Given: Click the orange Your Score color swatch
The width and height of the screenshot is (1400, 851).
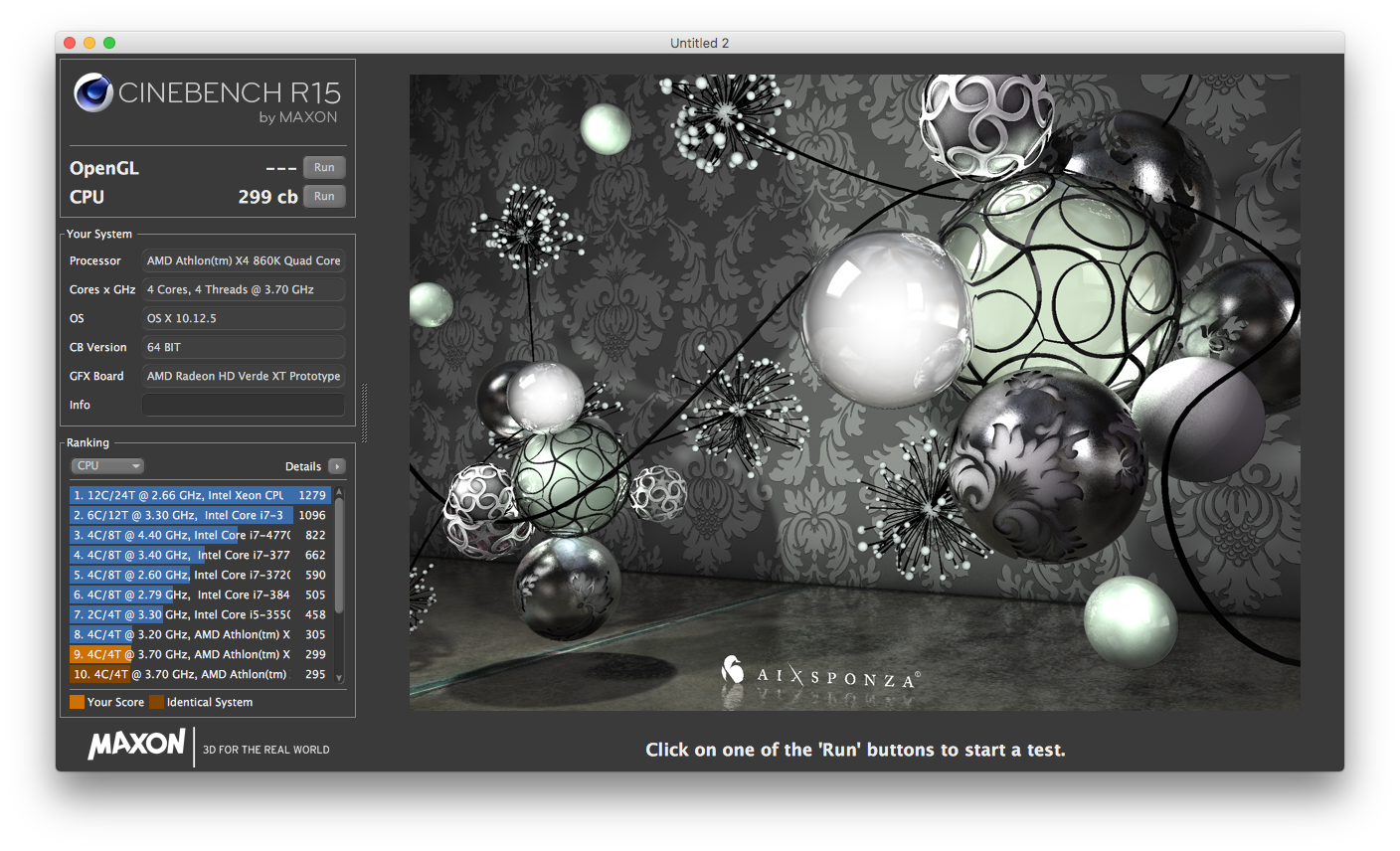Looking at the screenshot, I should pos(77,702).
